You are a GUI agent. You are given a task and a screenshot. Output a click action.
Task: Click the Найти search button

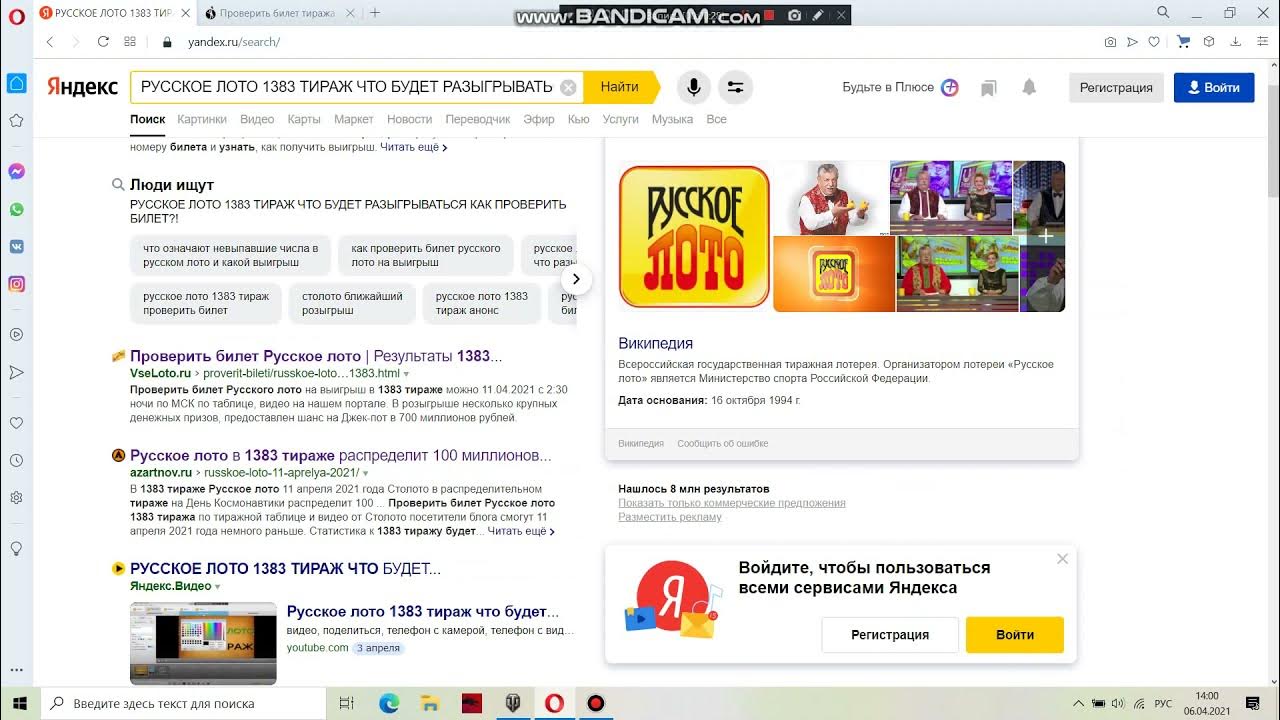pos(620,87)
